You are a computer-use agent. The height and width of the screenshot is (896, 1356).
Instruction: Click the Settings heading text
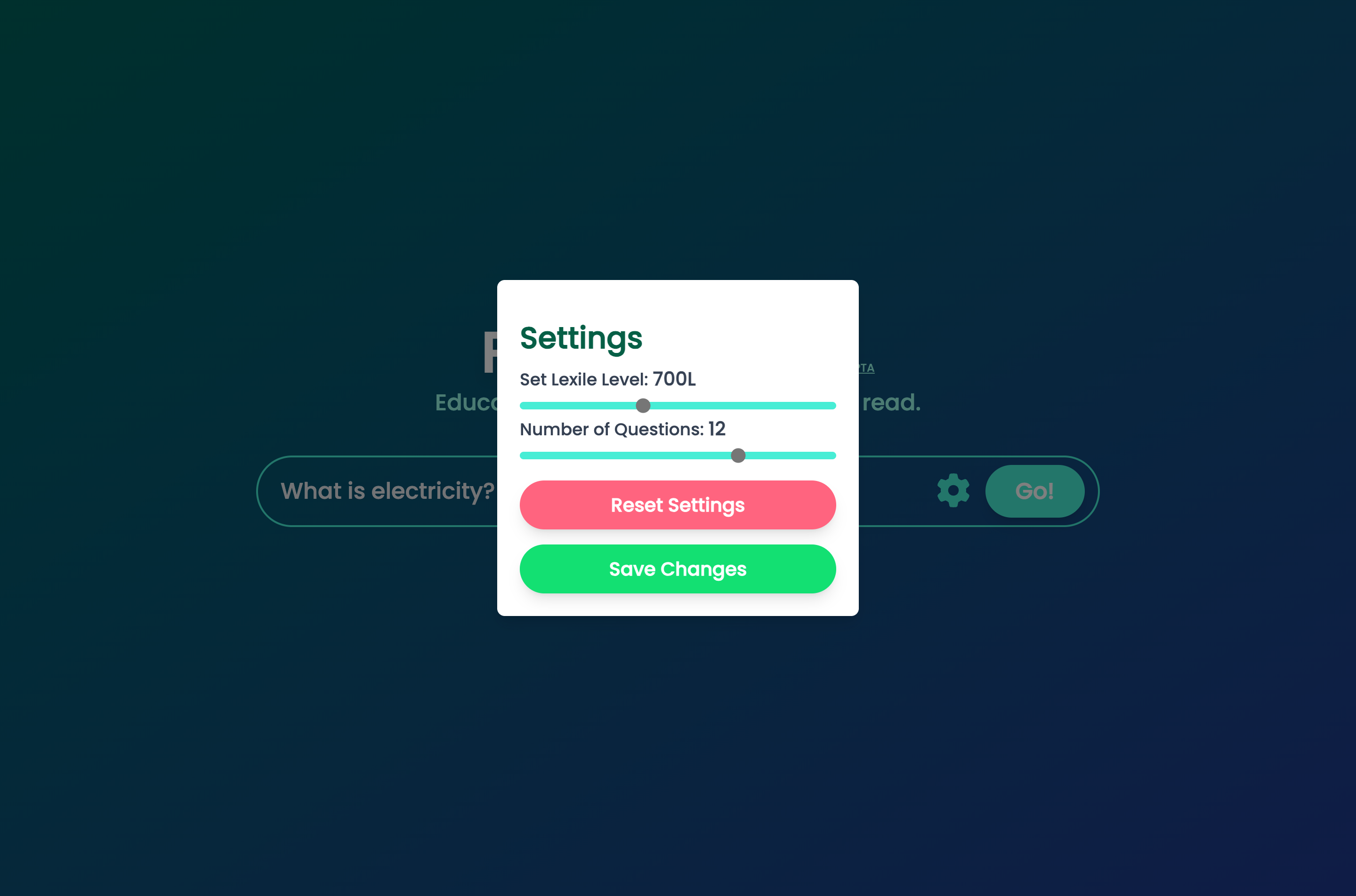581,338
